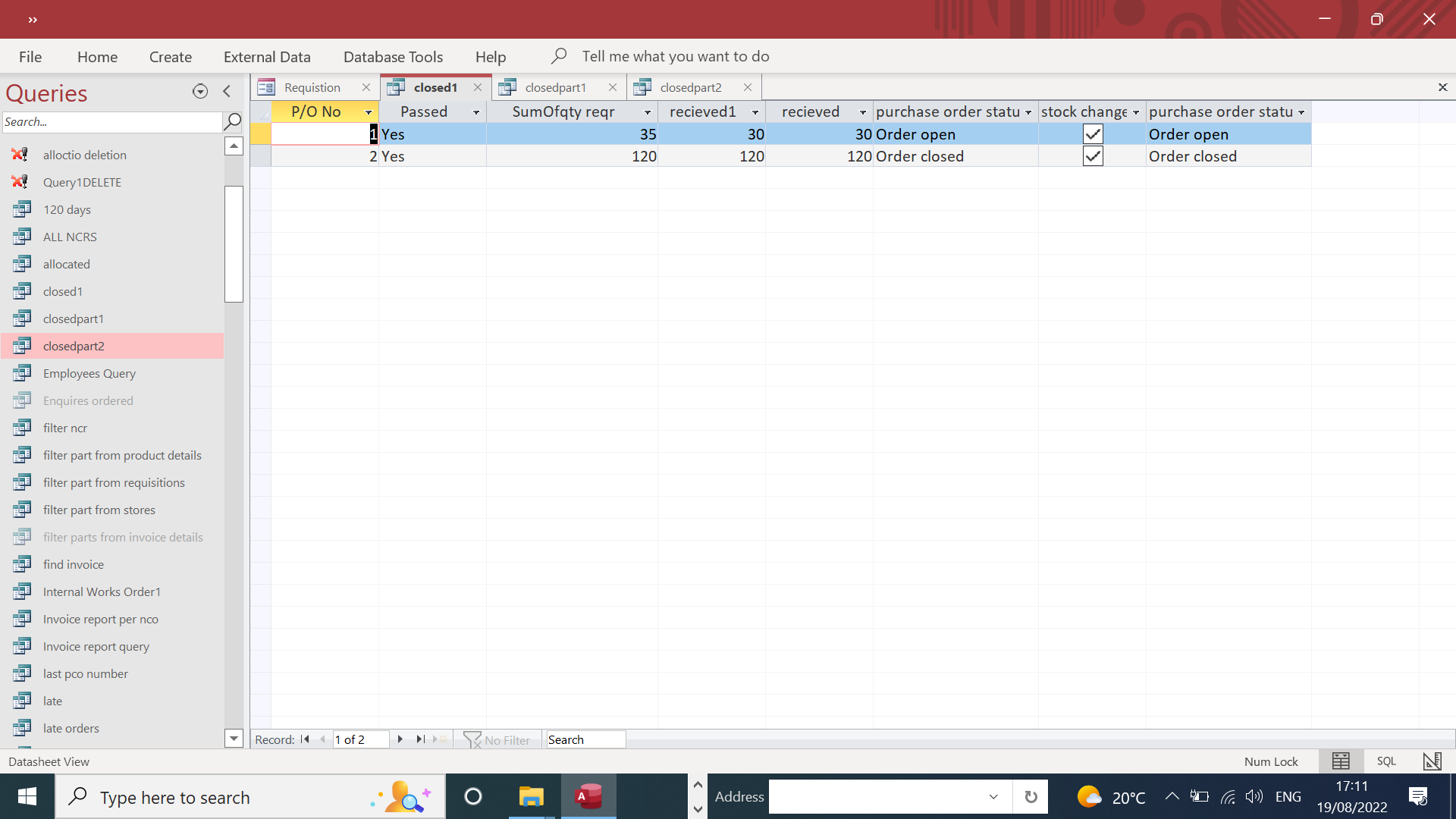Screen dimensions: 1456x819
Task: Go to last record navigation button
Action: pyautogui.click(x=420, y=739)
